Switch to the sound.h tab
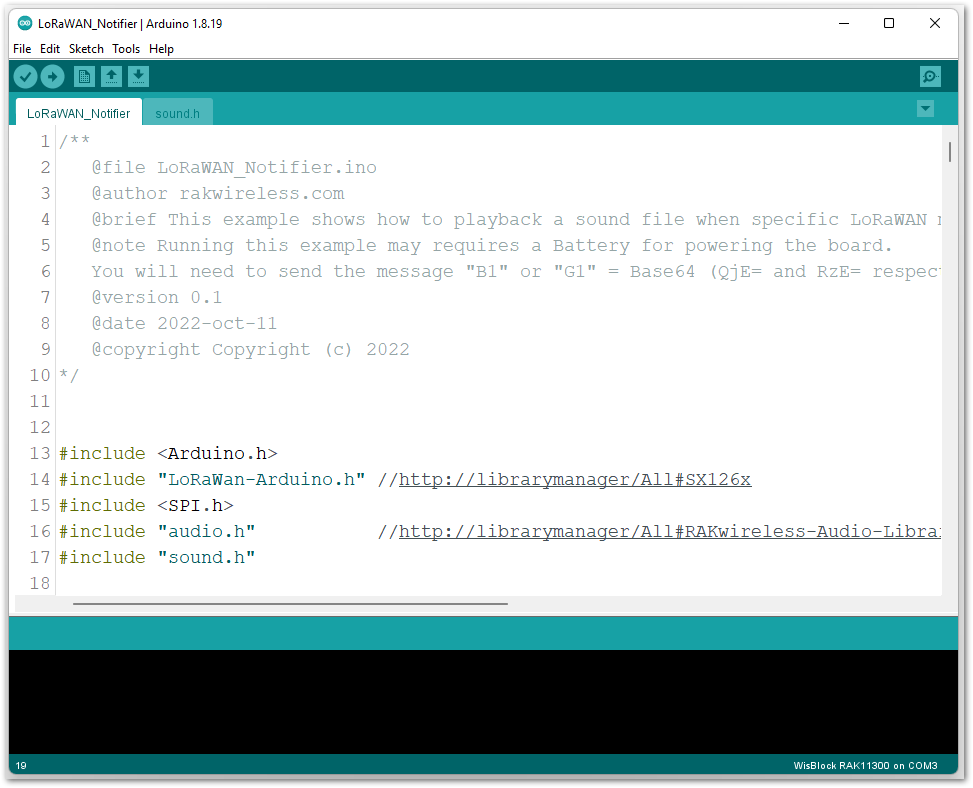The height and width of the screenshot is (788, 973). (177, 114)
